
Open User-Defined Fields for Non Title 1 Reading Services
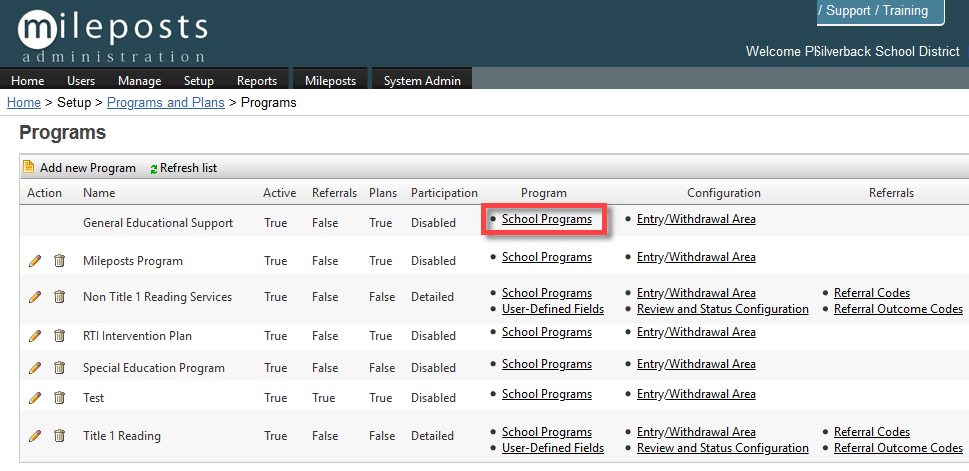click(x=553, y=309)
